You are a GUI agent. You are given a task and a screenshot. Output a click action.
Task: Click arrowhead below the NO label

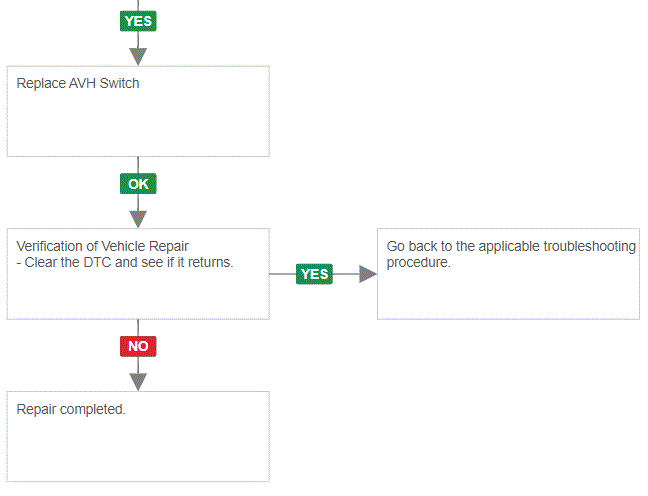[x=138, y=382]
